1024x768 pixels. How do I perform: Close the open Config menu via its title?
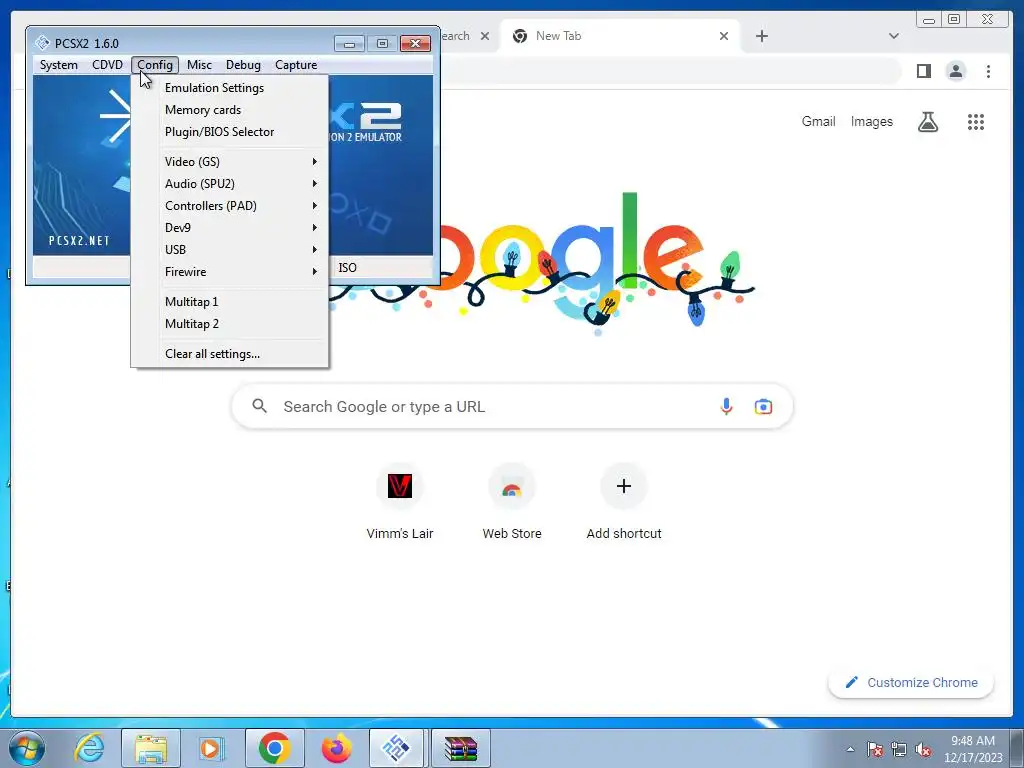pyautogui.click(x=155, y=65)
